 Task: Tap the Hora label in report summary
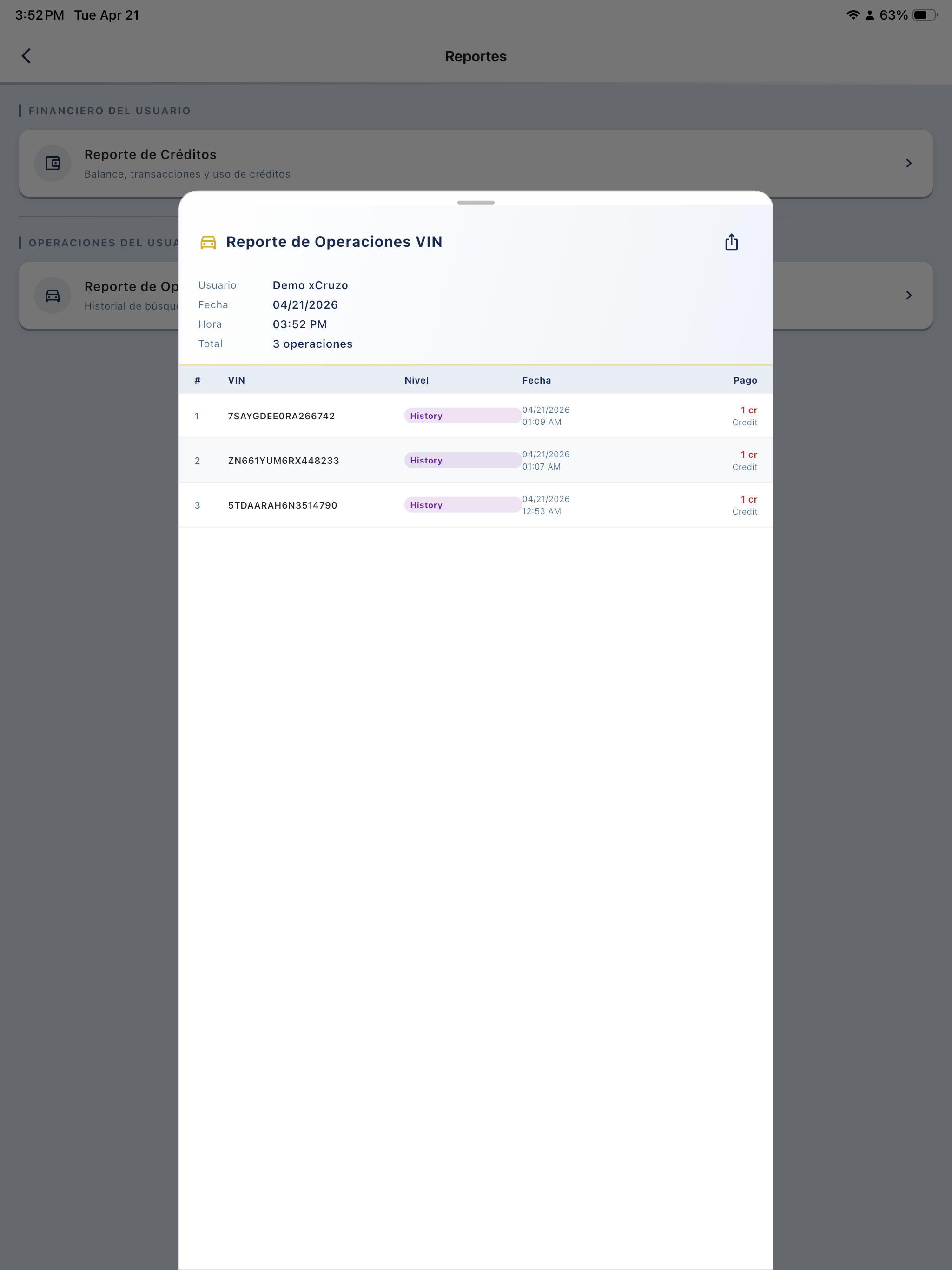point(210,324)
